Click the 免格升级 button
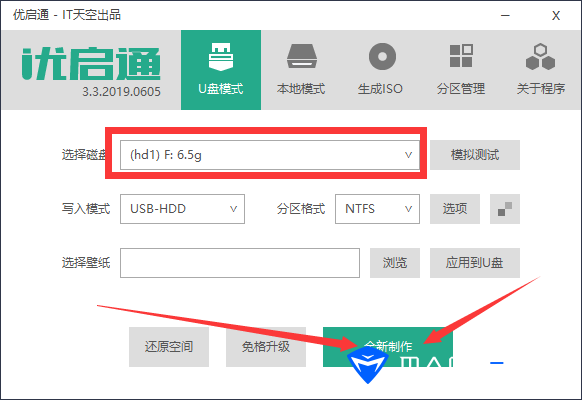The image size is (582, 400). [266, 347]
